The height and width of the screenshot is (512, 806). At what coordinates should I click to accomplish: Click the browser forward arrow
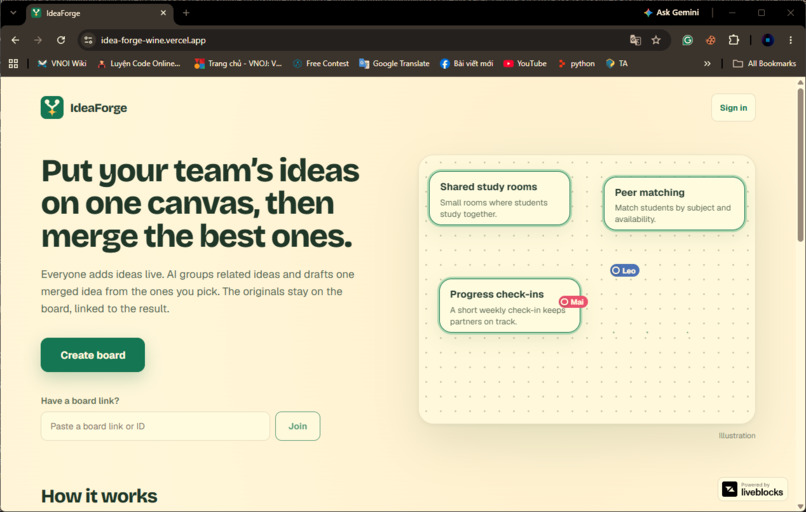point(38,40)
